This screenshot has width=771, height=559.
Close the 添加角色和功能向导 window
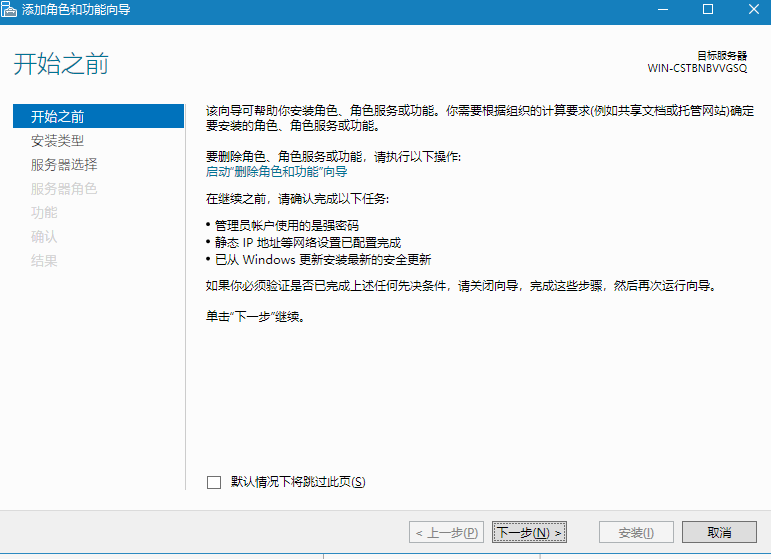(753, 9)
